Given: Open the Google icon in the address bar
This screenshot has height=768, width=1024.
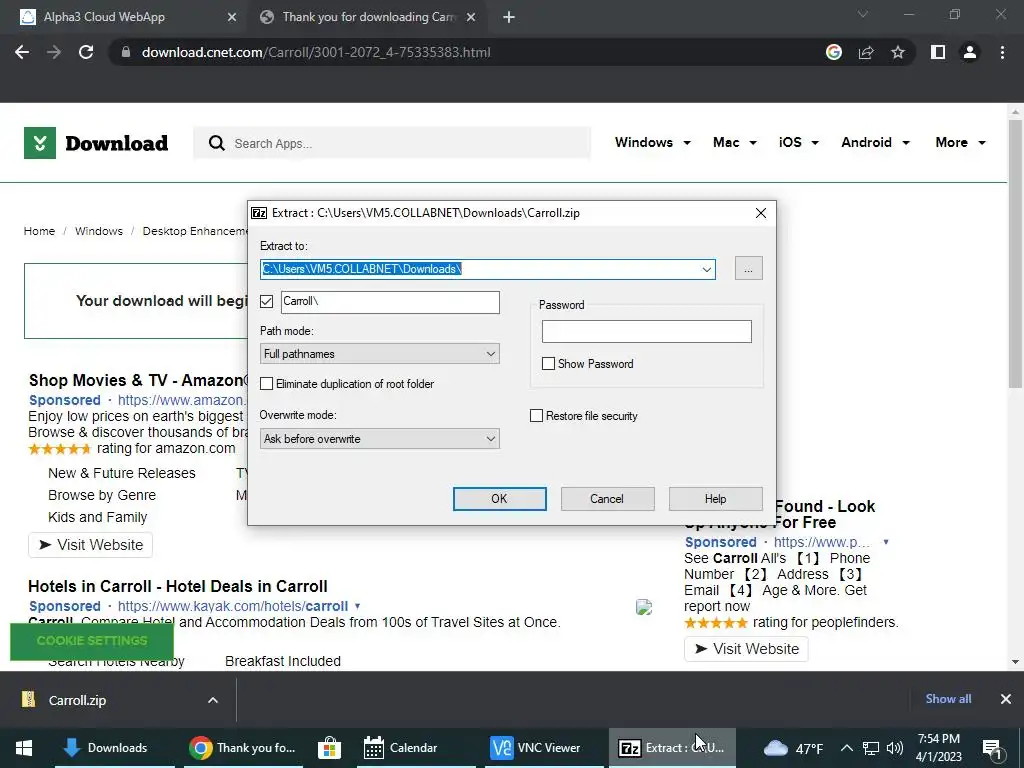Looking at the screenshot, I should 833,52.
